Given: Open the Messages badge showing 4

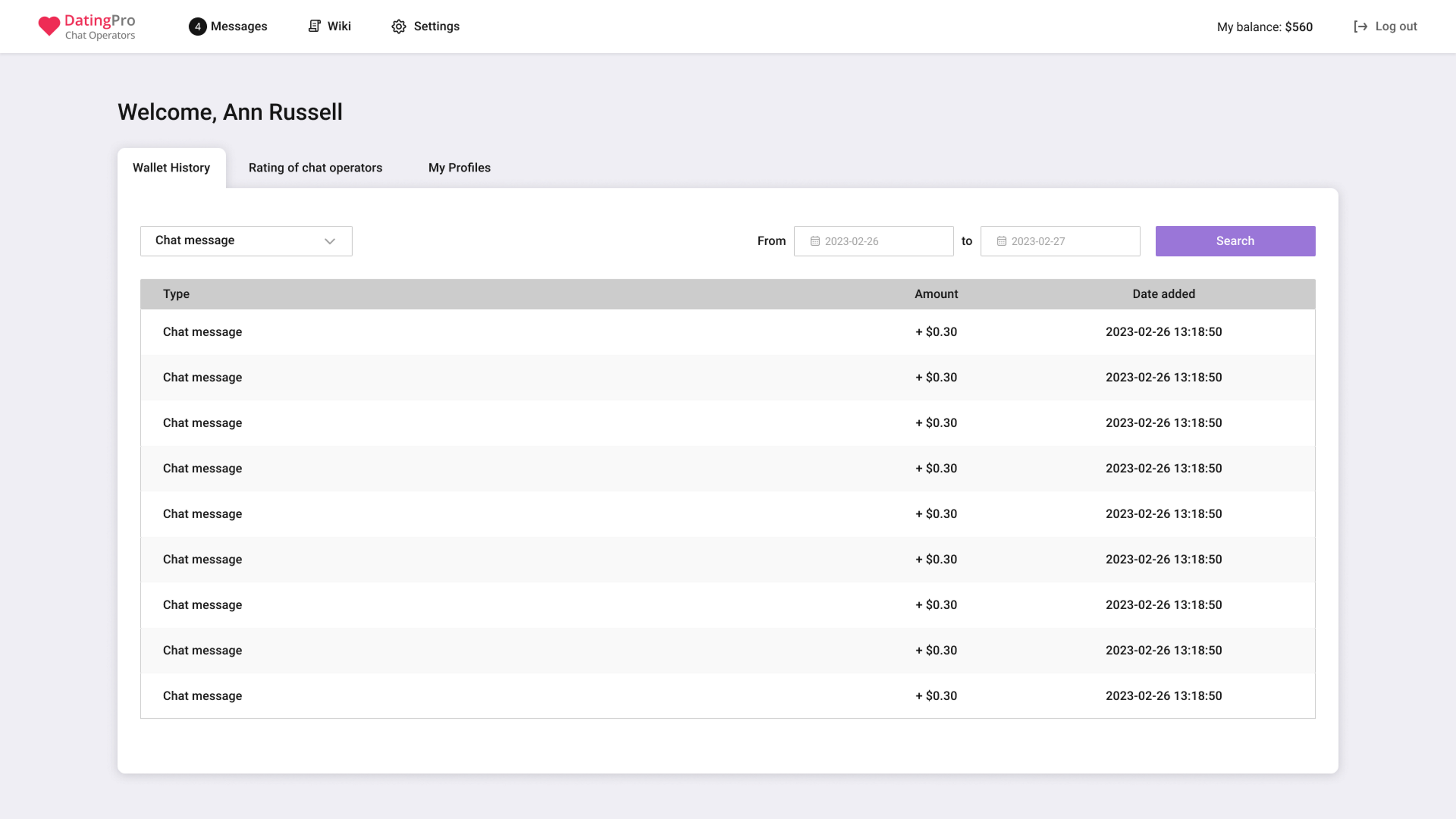Looking at the screenshot, I should pyautogui.click(x=197, y=26).
